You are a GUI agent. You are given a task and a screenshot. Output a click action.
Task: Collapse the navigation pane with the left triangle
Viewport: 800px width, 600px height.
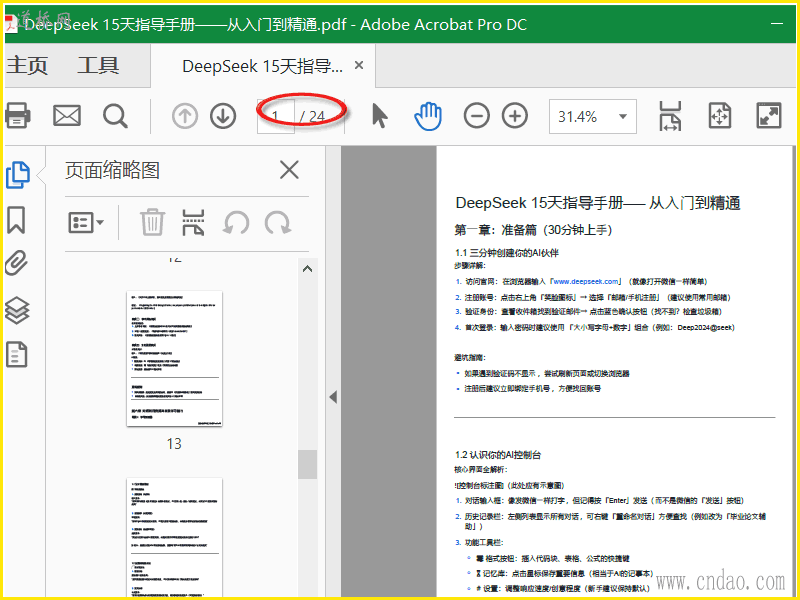coord(333,397)
